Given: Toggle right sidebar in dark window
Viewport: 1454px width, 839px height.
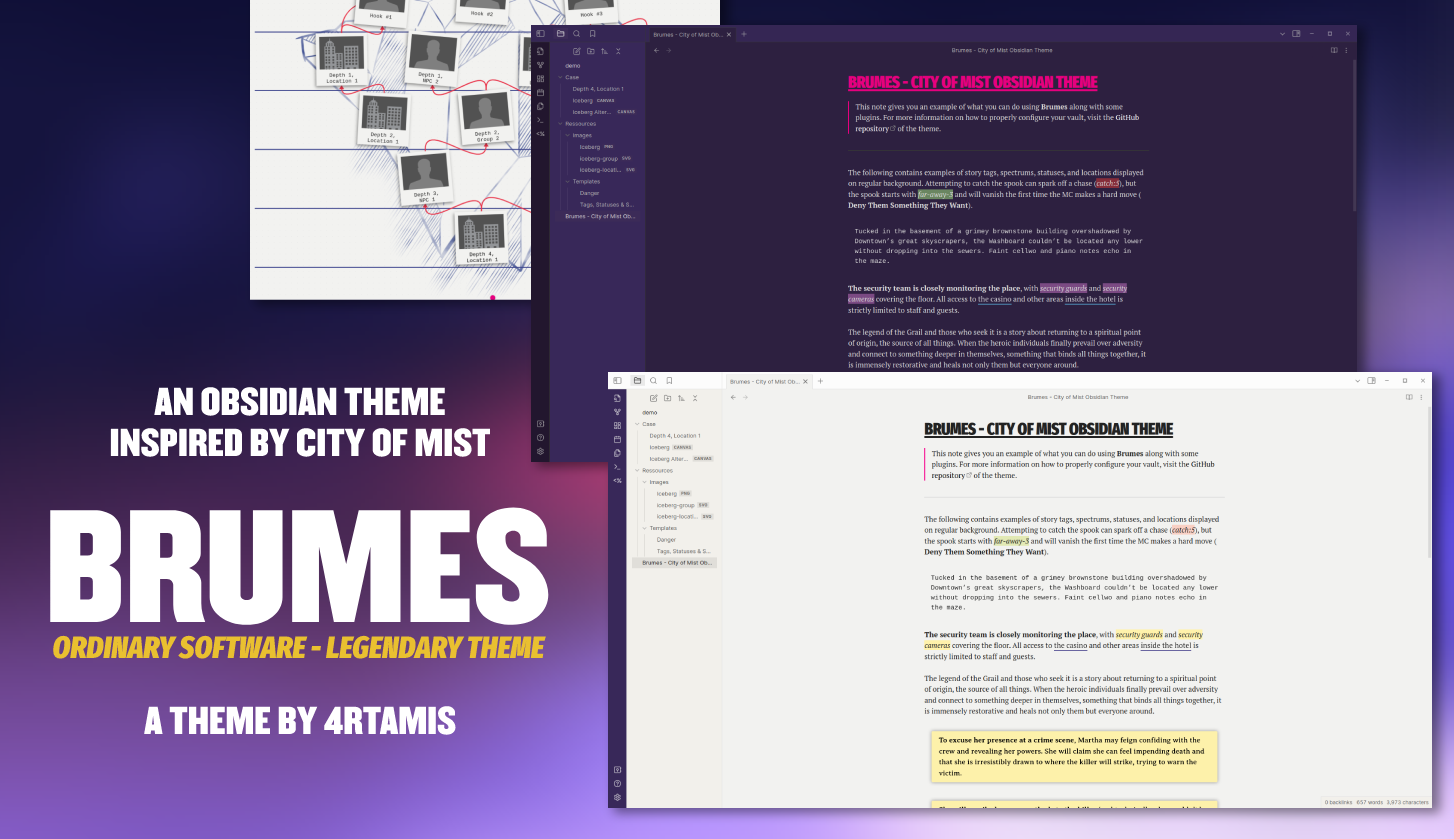Looking at the screenshot, I should coord(1297,34).
